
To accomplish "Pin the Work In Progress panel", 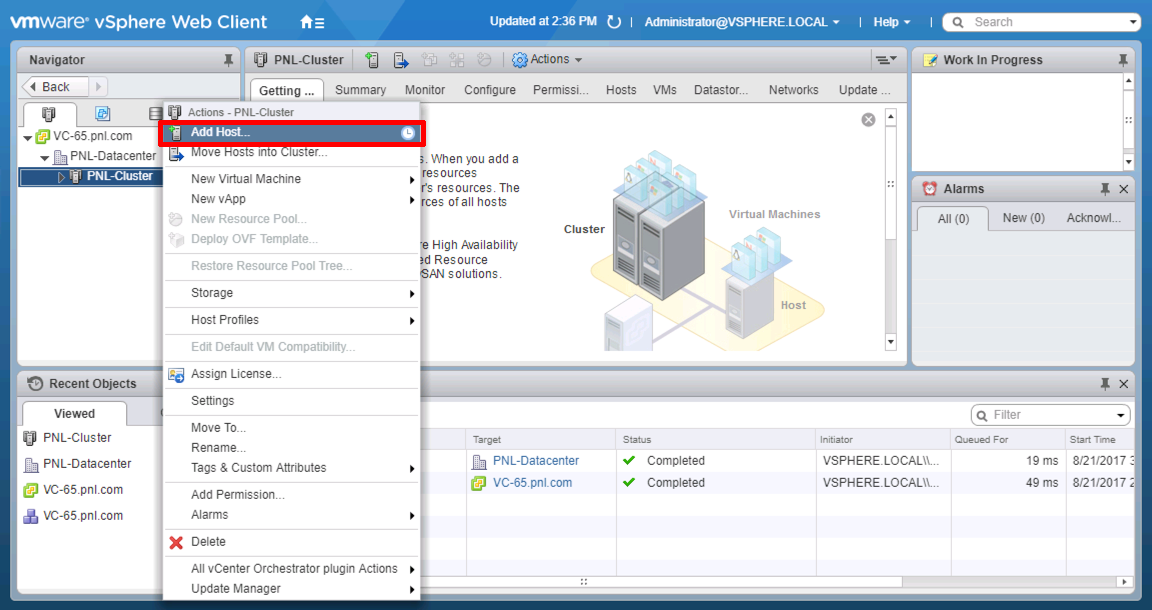I will (1123, 60).
